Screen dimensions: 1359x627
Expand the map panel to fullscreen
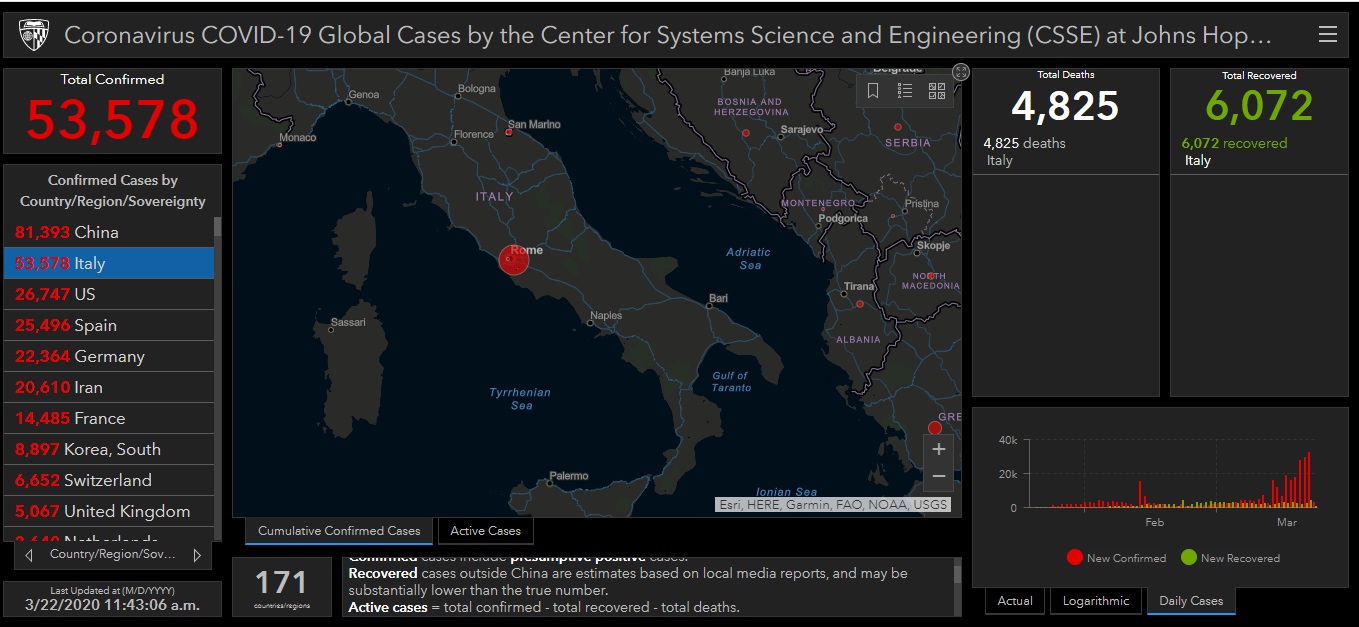pyautogui.click(x=960, y=72)
